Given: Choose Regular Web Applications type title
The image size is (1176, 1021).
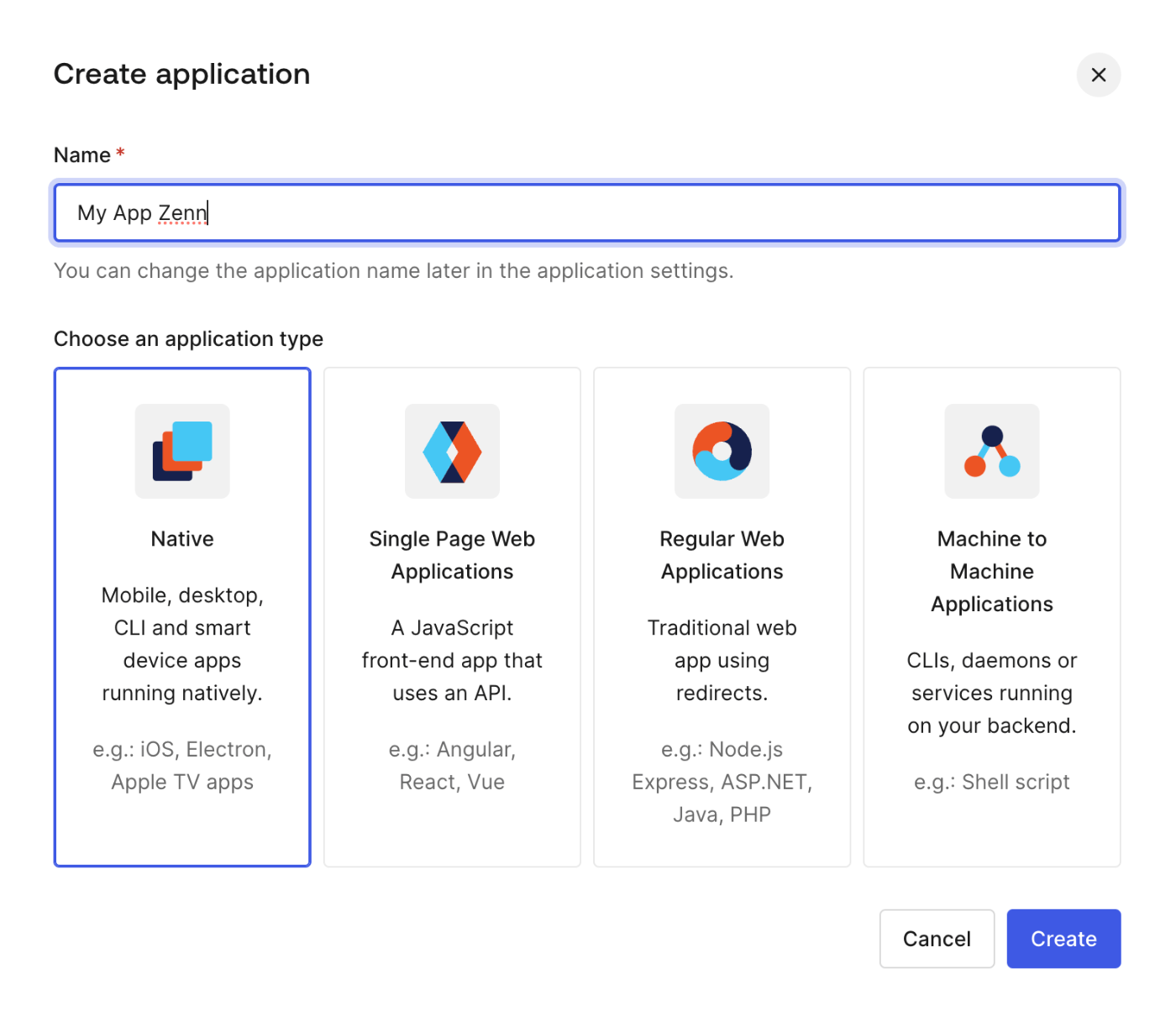Looking at the screenshot, I should coord(722,555).
